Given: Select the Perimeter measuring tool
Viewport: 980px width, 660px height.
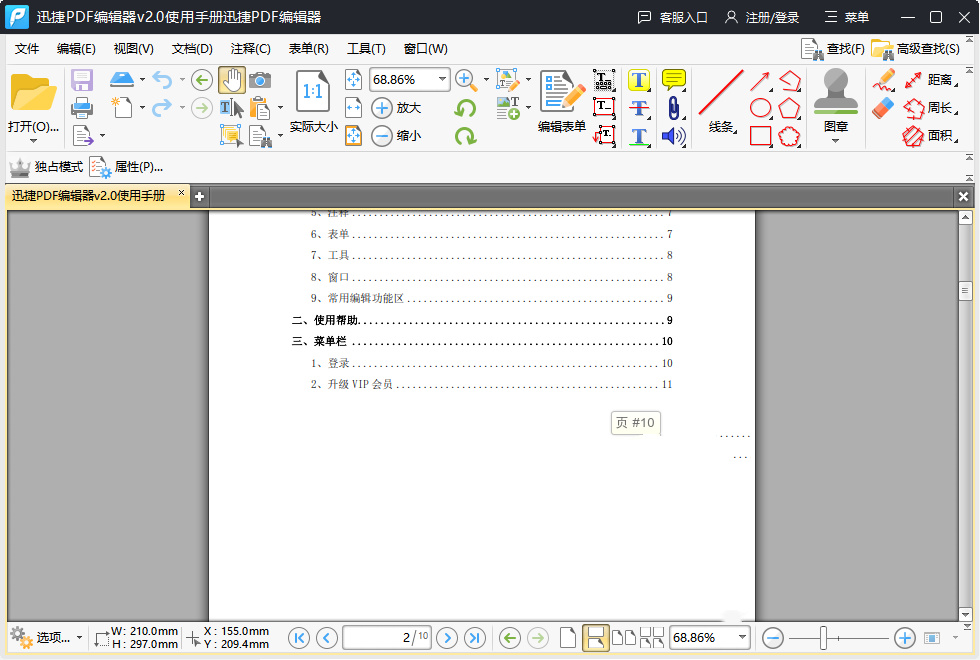Looking at the screenshot, I should 931,108.
